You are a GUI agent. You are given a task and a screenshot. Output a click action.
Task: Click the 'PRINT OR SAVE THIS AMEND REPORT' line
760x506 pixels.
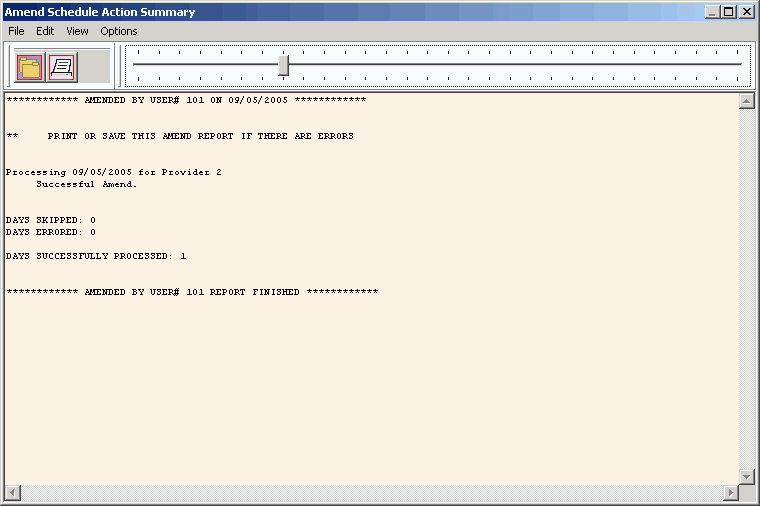(180, 136)
